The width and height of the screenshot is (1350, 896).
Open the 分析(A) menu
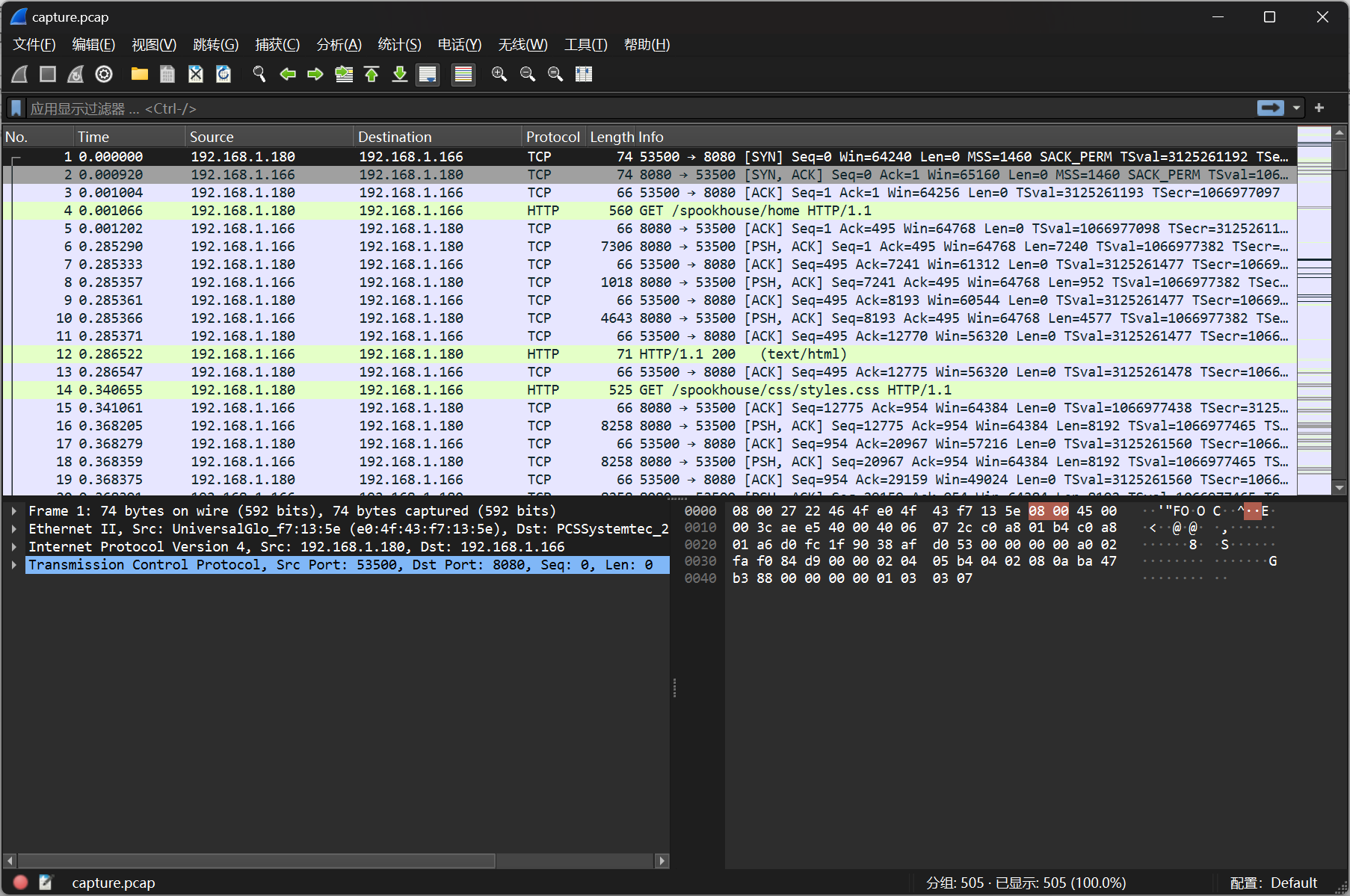(x=339, y=45)
